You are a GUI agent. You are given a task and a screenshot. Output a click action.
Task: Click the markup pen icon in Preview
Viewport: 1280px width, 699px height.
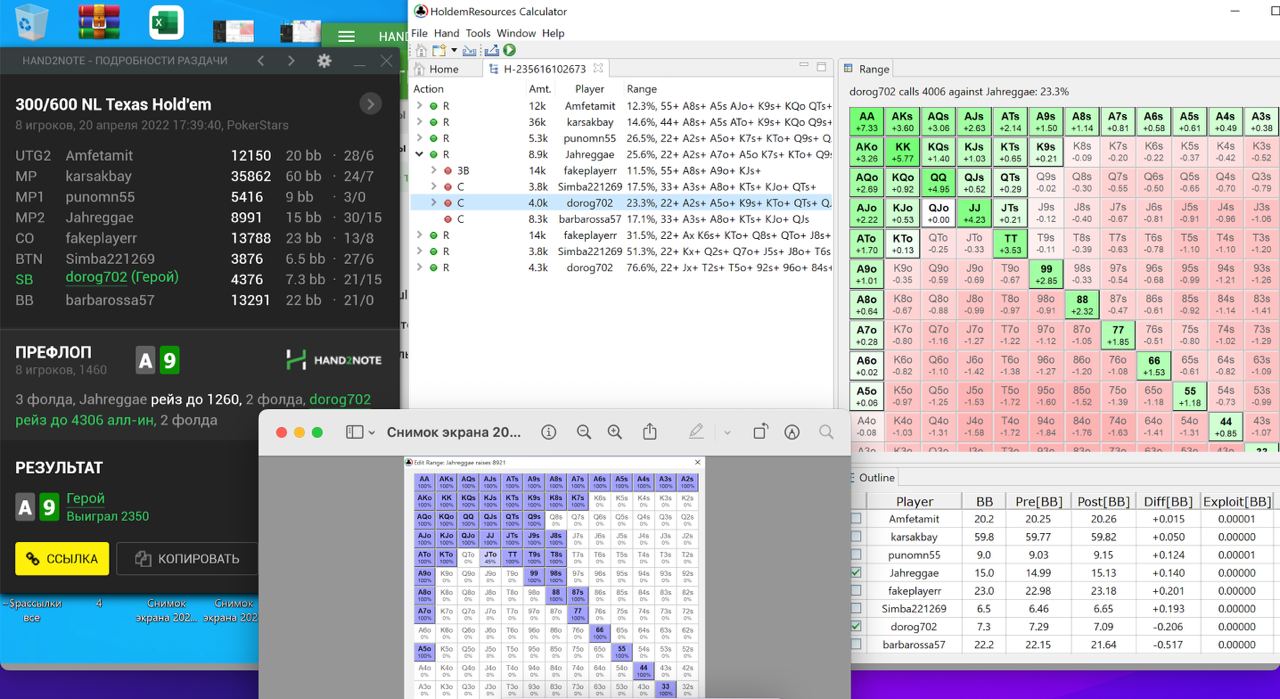coord(696,432)
